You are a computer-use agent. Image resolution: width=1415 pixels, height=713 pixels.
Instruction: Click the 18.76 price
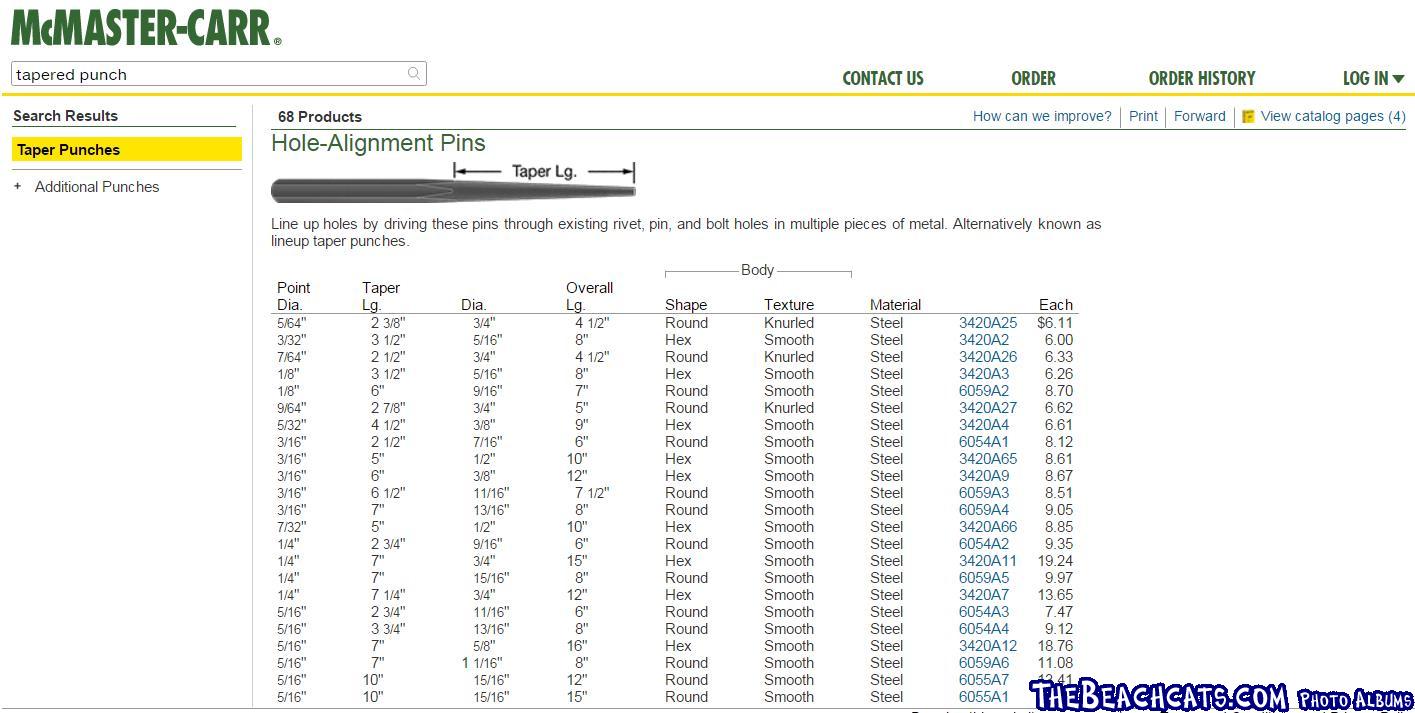coord(1056,646)
